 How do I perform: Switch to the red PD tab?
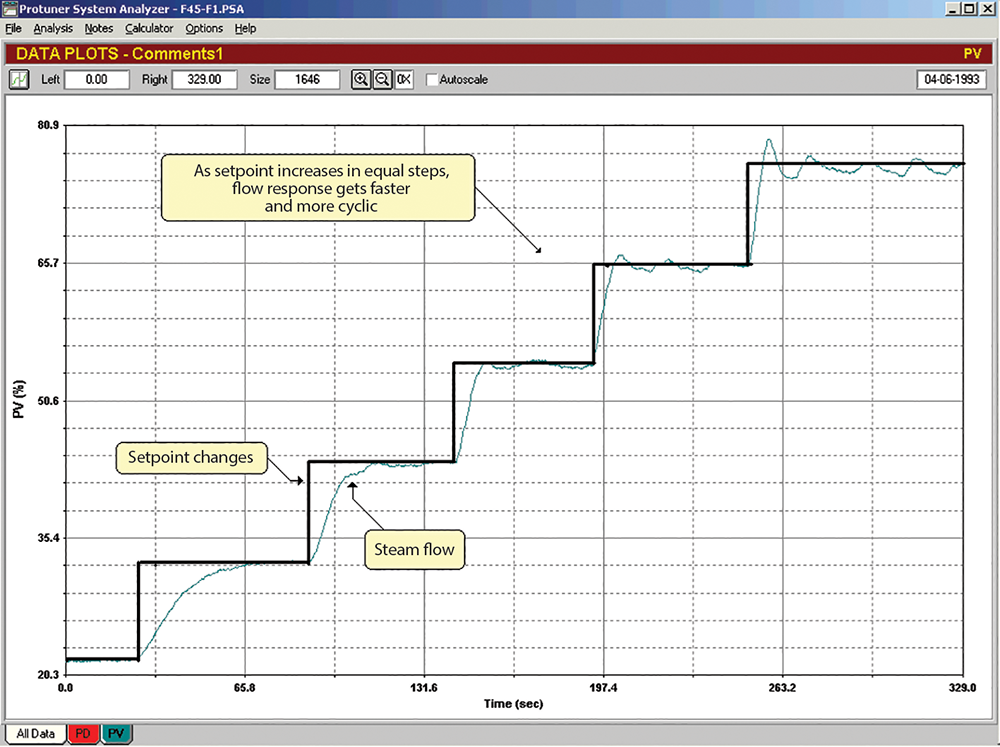point(84,733)
